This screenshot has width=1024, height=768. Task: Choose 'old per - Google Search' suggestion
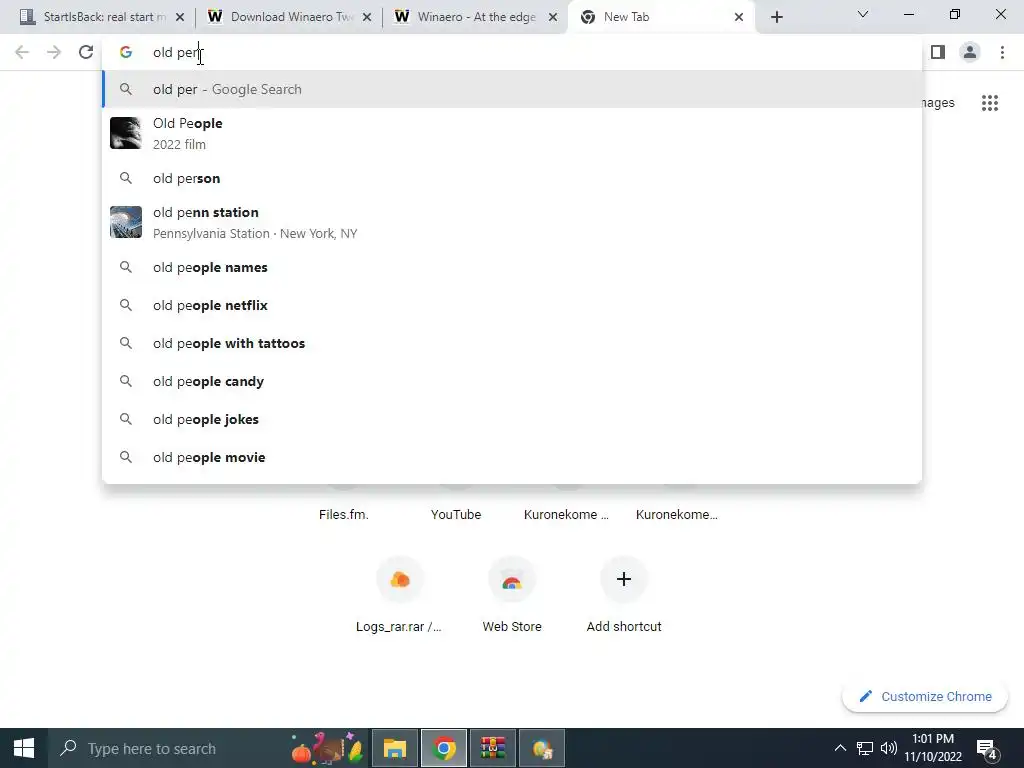[x=512, y=89]
